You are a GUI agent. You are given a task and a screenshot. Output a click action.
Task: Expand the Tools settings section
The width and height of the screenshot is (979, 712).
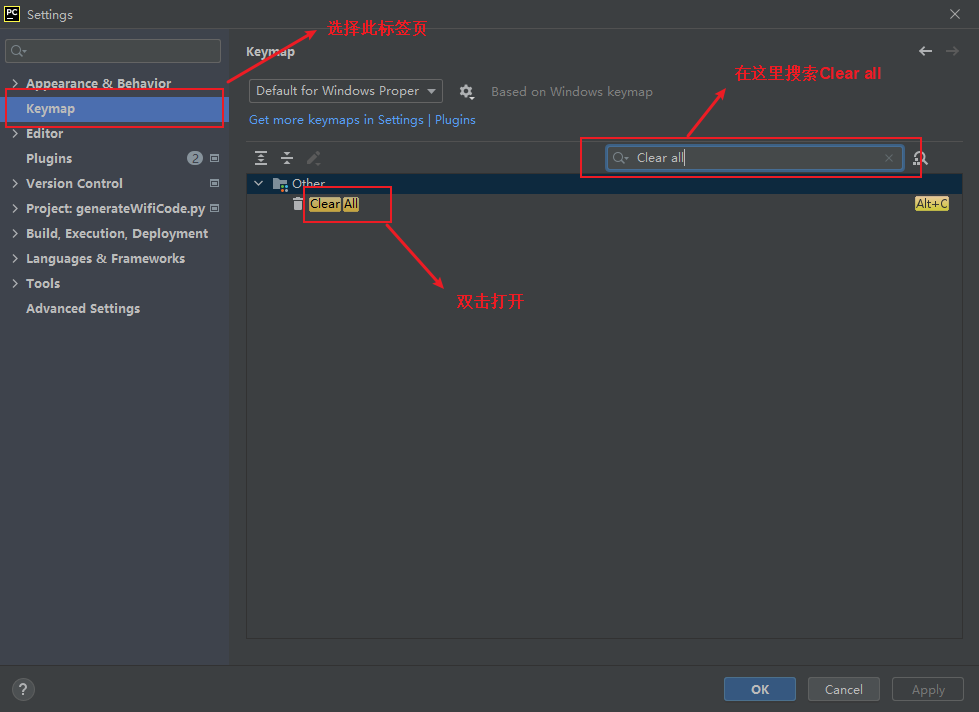14,283
